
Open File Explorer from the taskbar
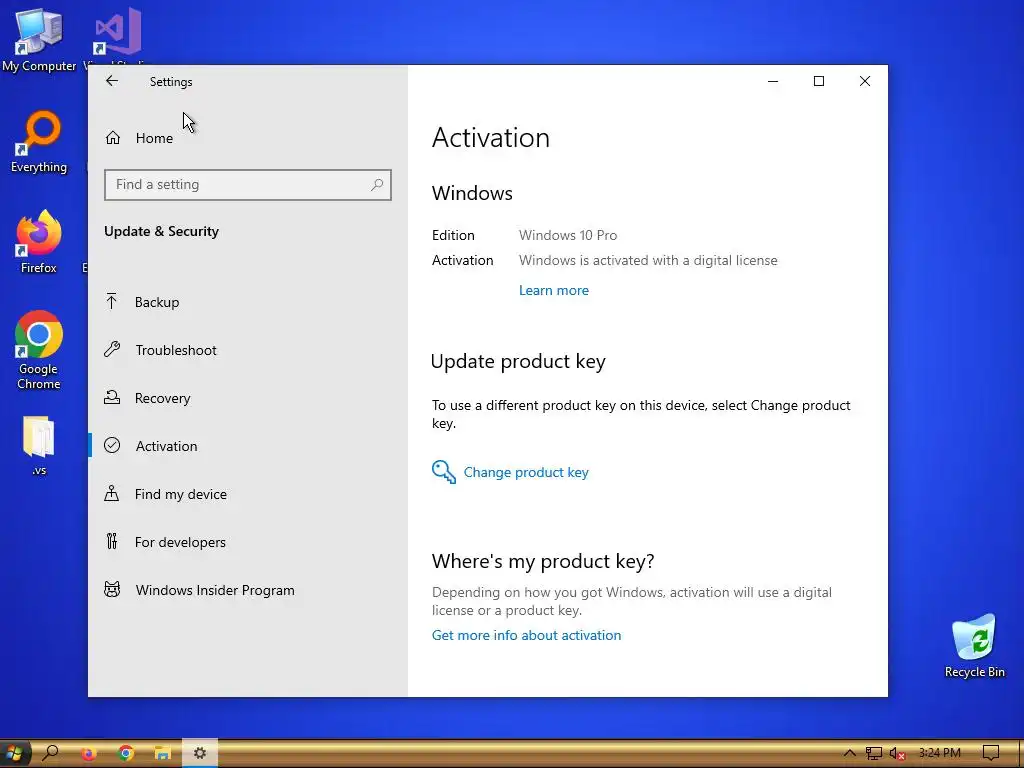[163, 754]
